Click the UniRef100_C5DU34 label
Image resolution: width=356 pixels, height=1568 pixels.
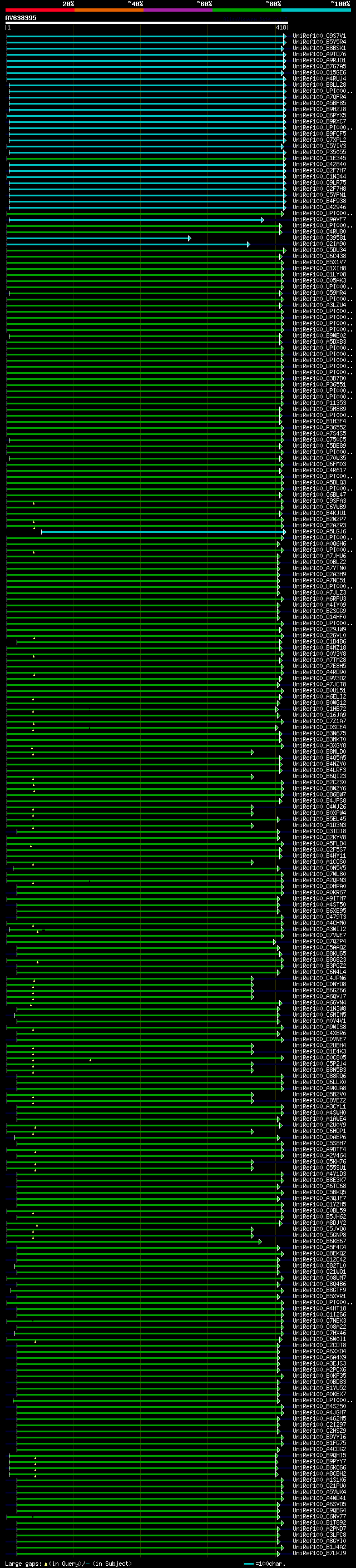(319, 250)
